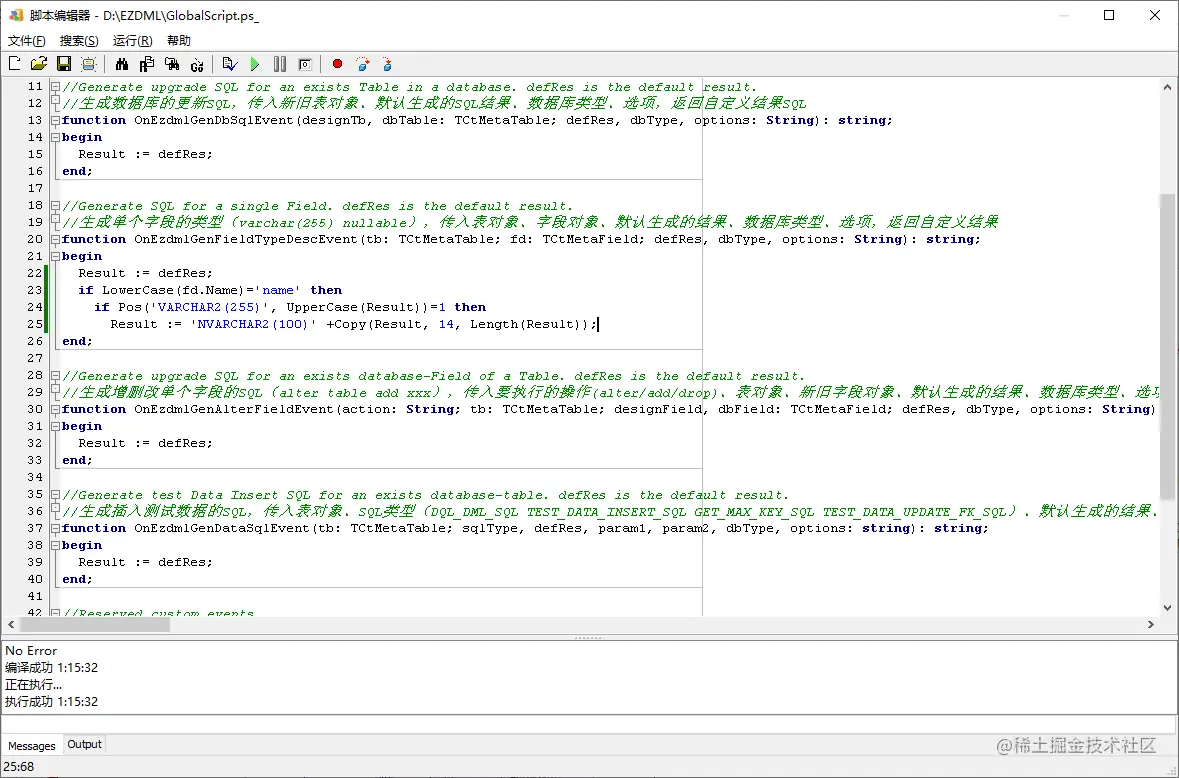The width and height of the screenshot is (1179, 778).
Task: Collapse function fold at line 30
Action: point(55,409)
